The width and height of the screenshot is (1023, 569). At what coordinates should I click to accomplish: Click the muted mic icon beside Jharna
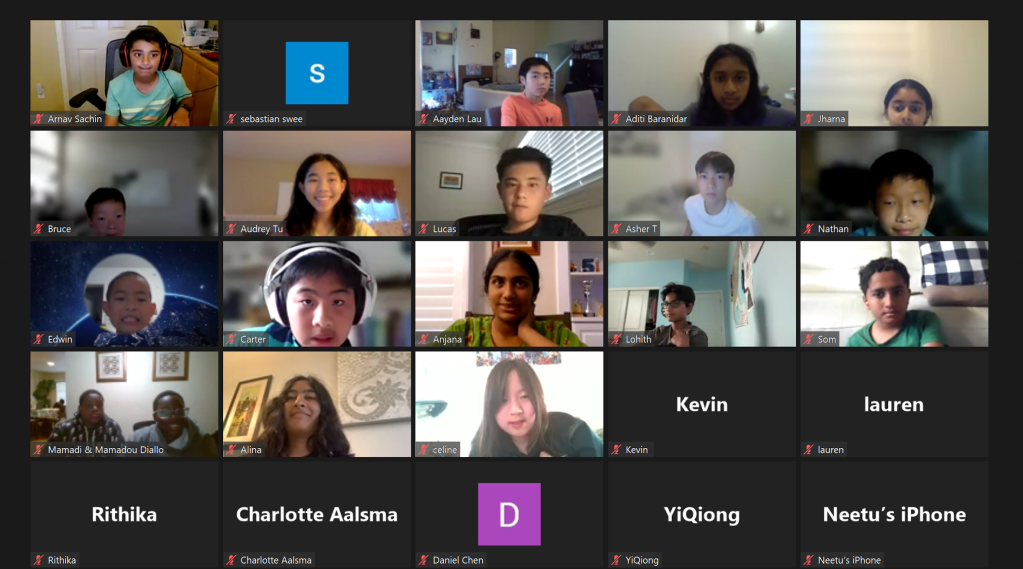tap(809, 119)
